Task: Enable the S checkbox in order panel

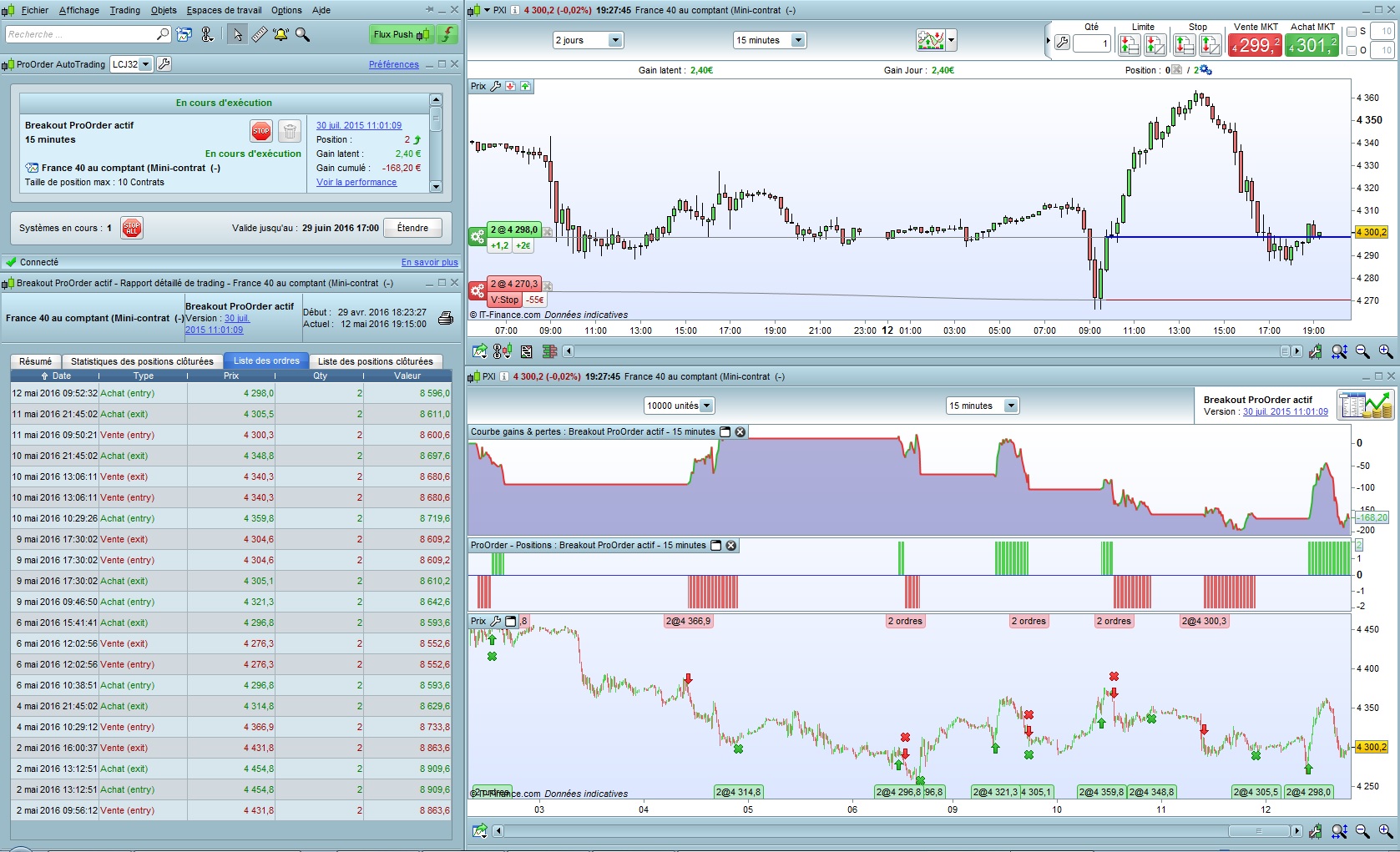Action: point(1352,32)
